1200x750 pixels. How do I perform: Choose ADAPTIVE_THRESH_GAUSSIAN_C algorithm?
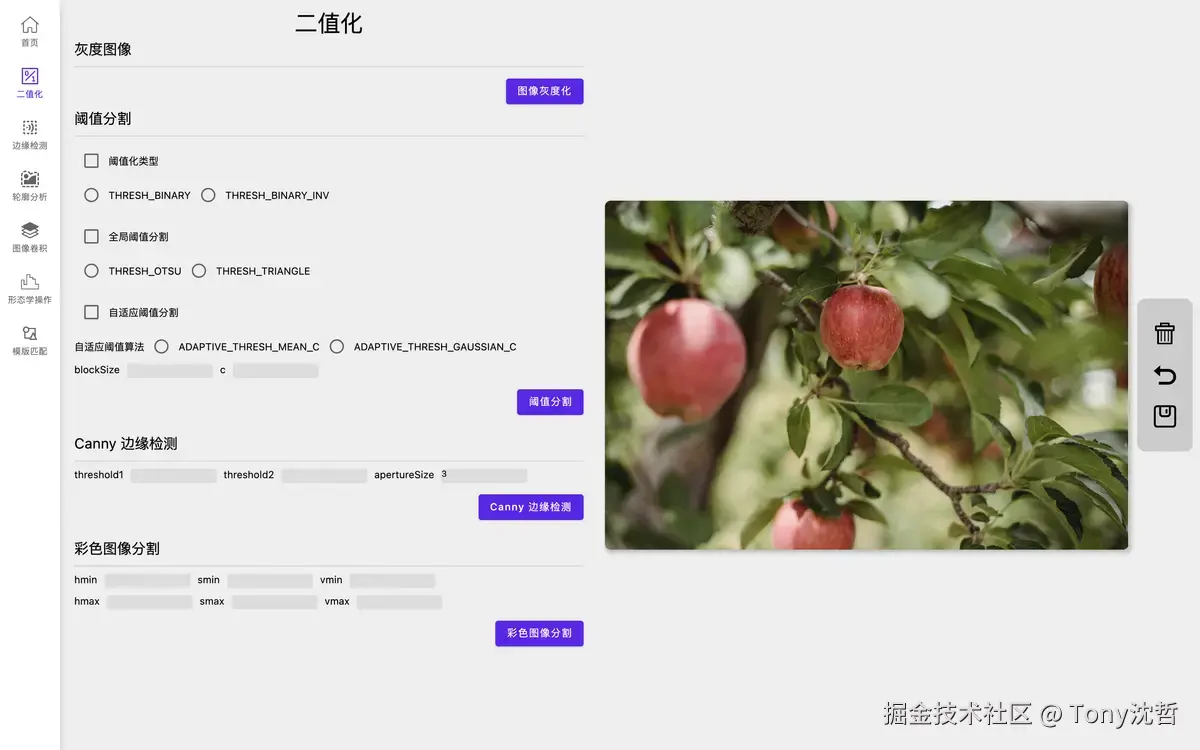pos(337,346)
